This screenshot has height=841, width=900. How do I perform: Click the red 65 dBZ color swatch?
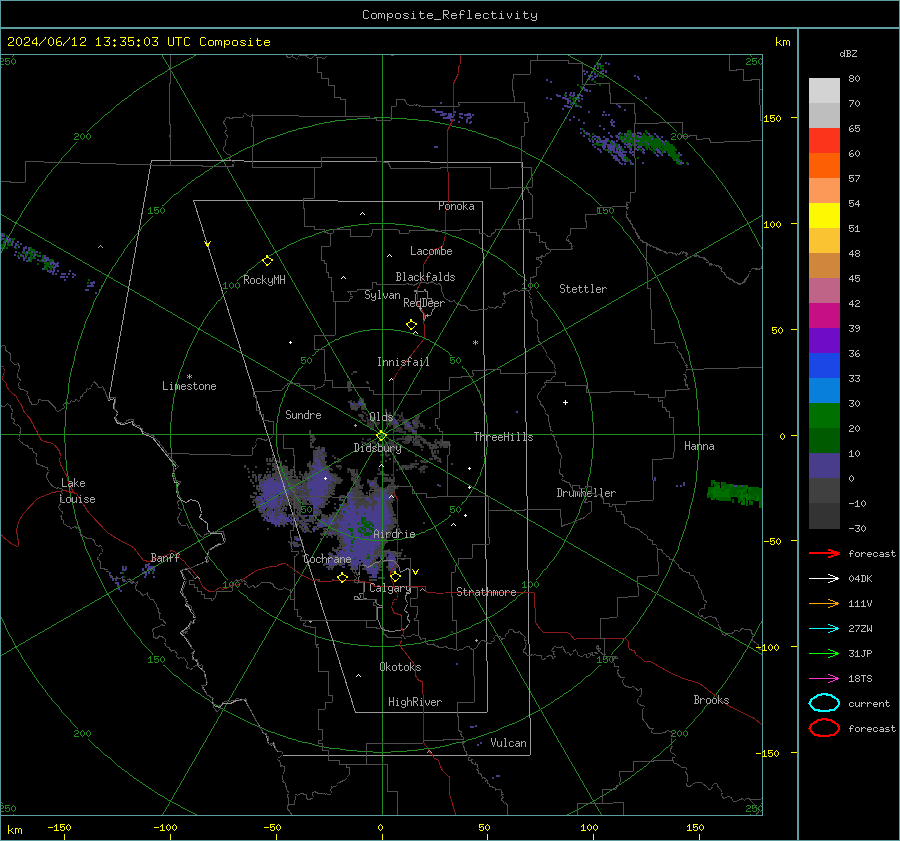(824, 140)
